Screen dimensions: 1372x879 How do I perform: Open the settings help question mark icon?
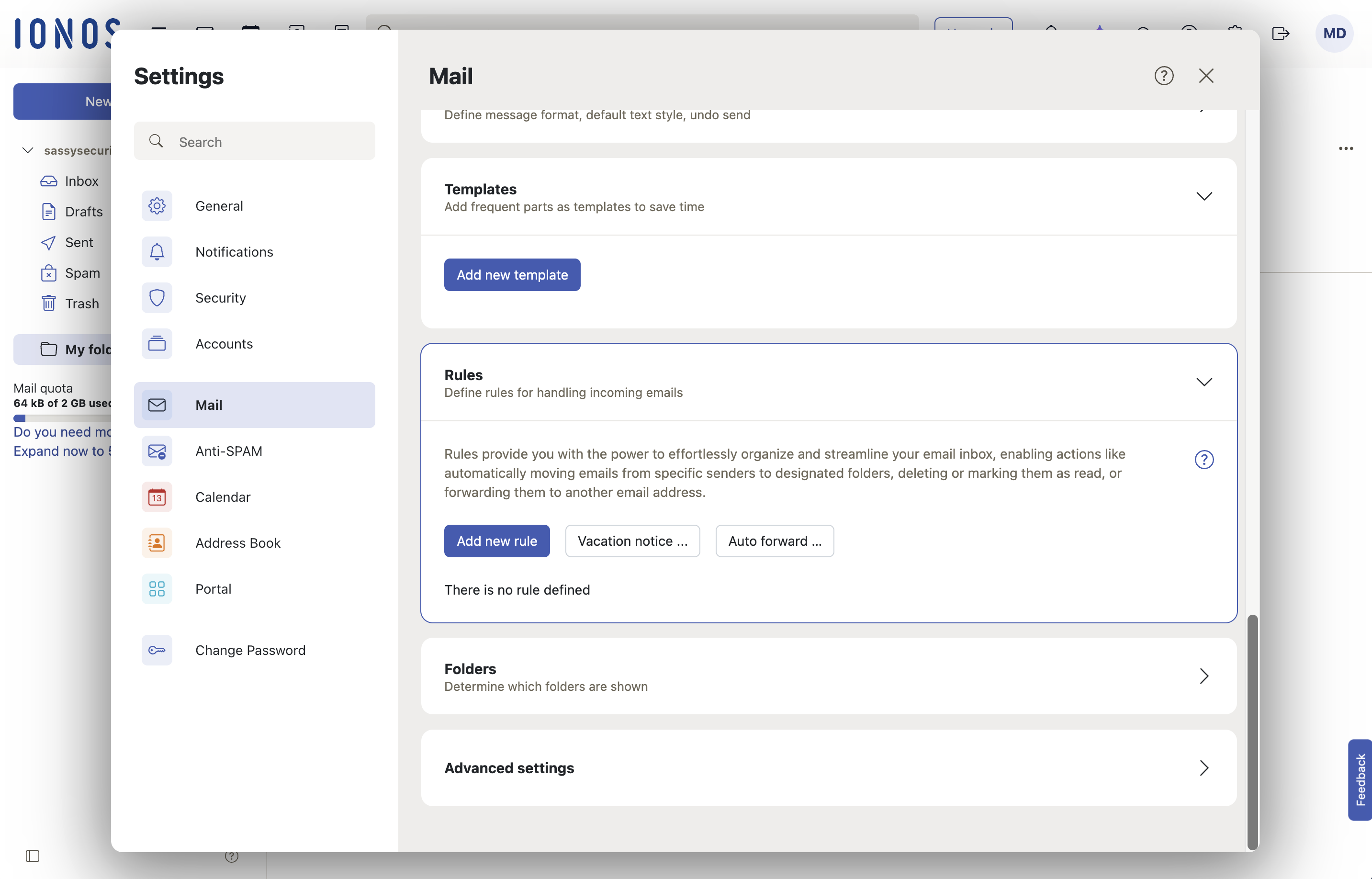tap(1164, 76)
